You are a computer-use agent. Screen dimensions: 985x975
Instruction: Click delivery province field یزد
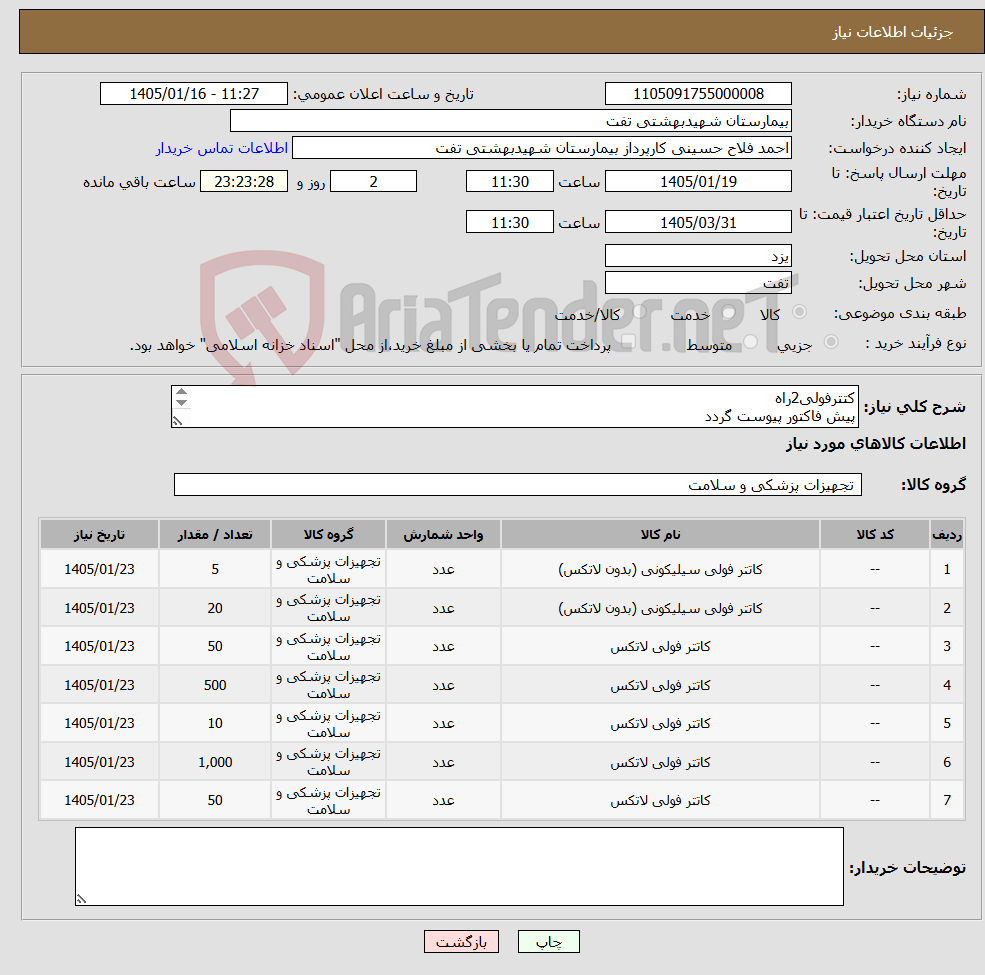(x=698, y=256)
